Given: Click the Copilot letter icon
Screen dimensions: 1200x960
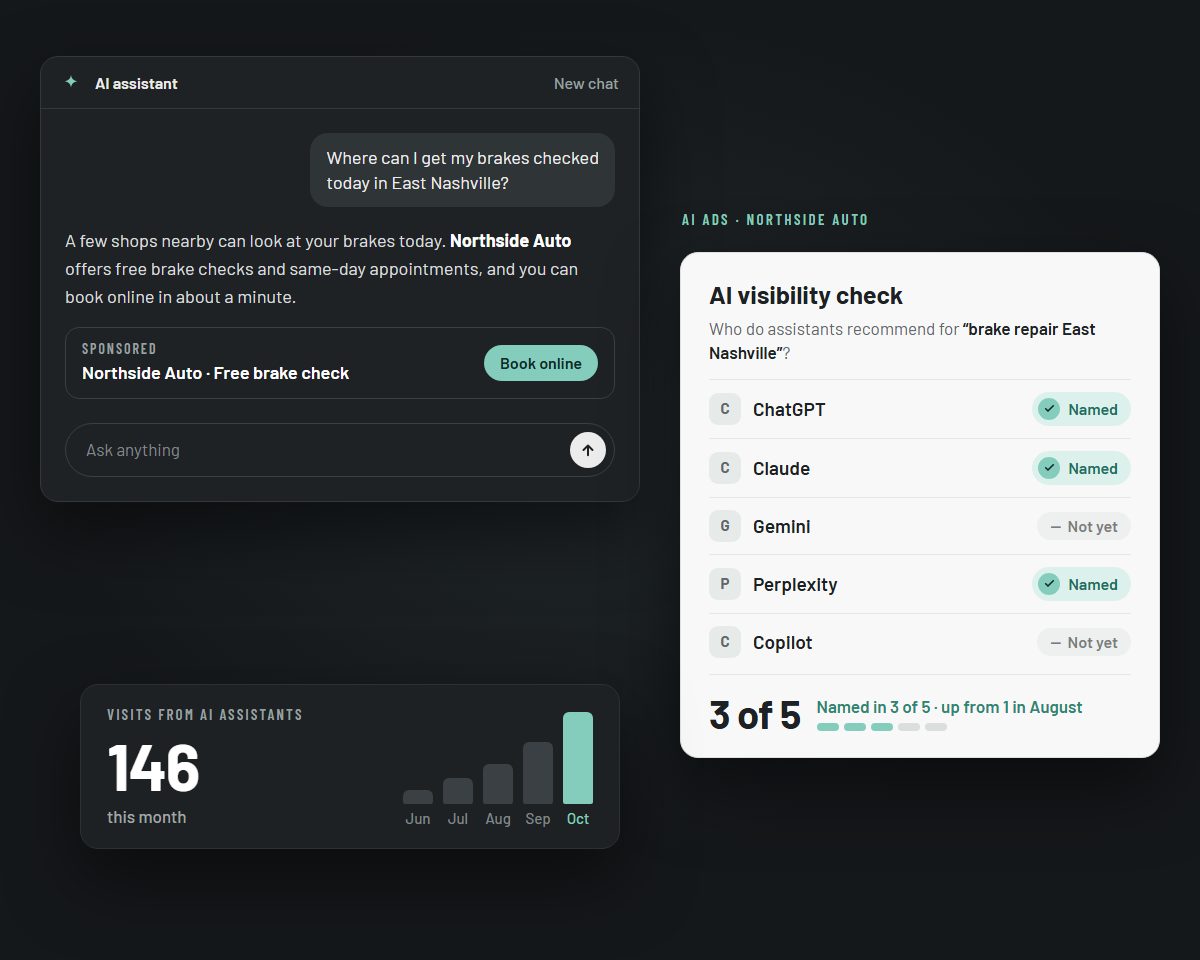Looking at the screenshot, I should (x=725, y=642).
